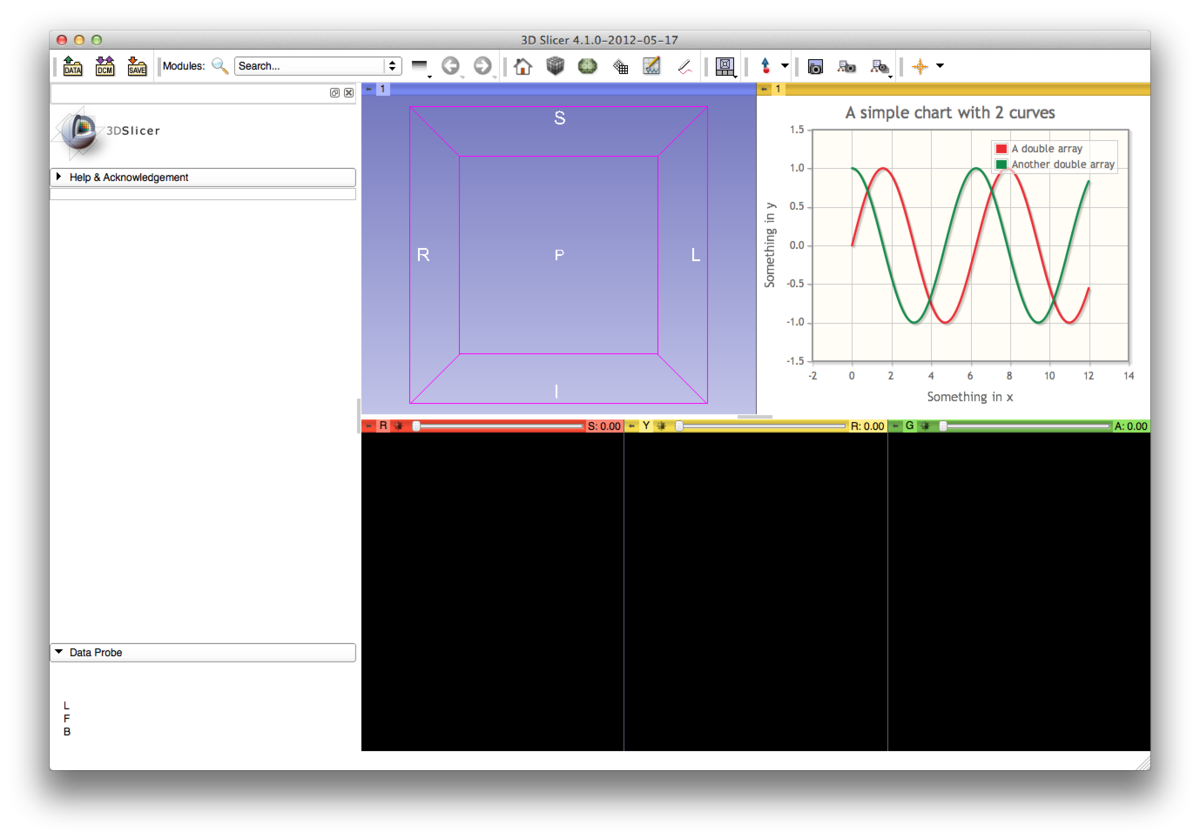Select the orange crosshair icon
The height and width of the screenshot is (839, 1200).
pos(920,67)
